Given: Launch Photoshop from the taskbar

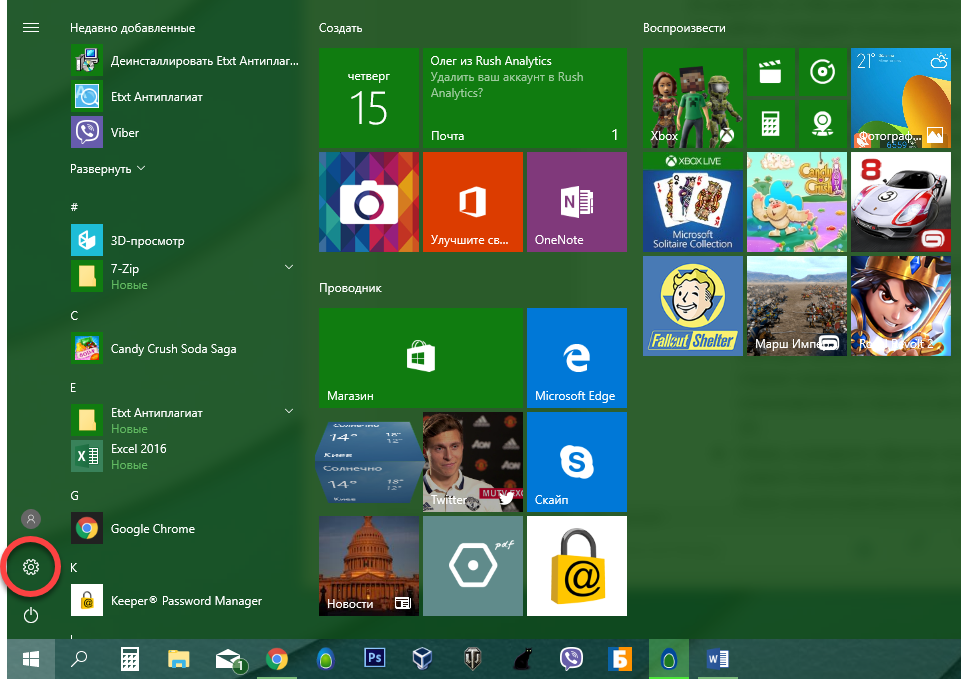Looking at the screenshot, I should coord(375,658).
